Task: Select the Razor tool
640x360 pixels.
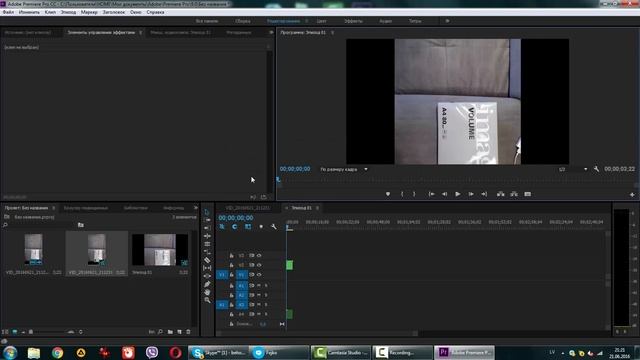Action: 207,260
